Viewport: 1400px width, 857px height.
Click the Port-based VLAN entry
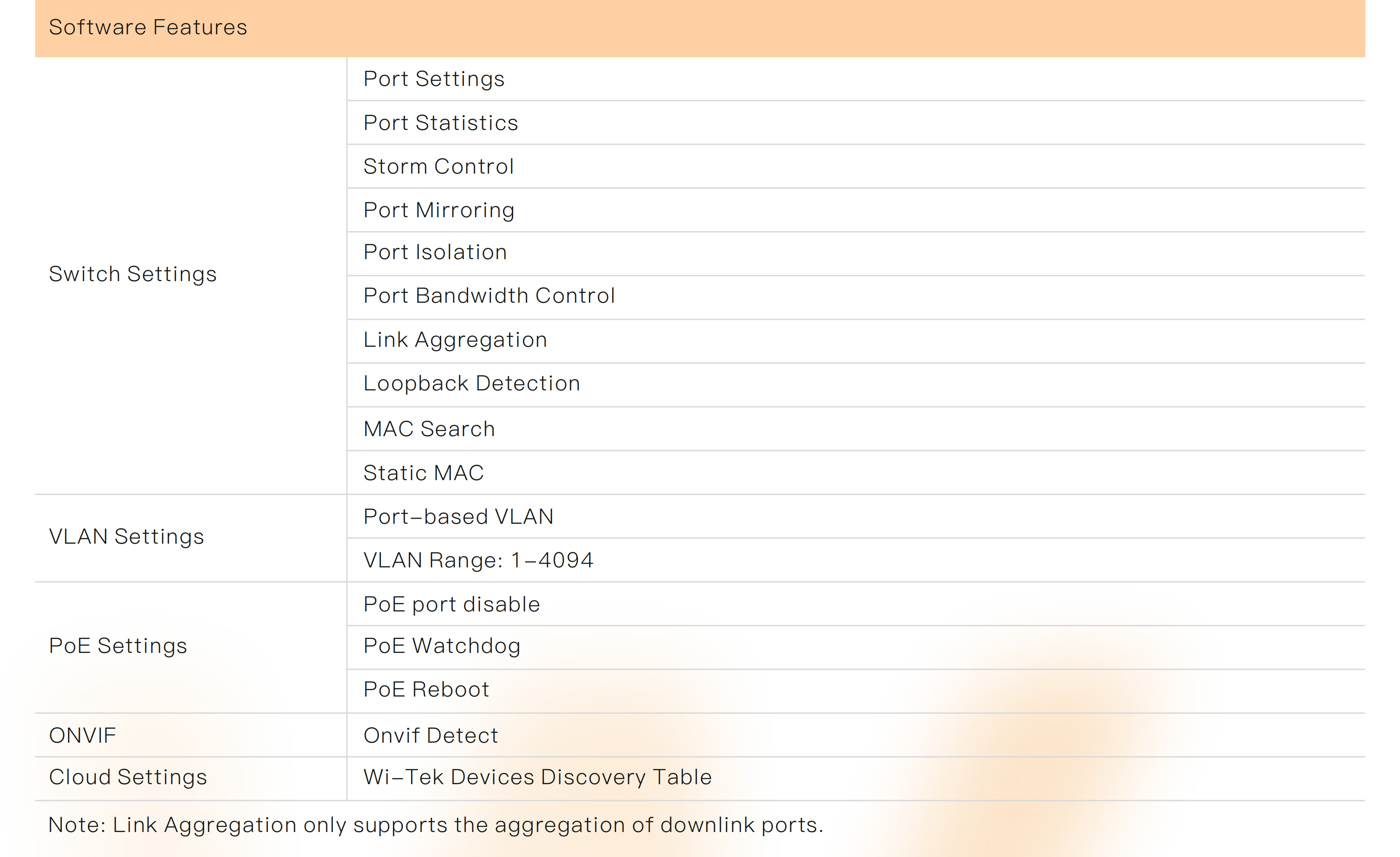coord(458,517)
